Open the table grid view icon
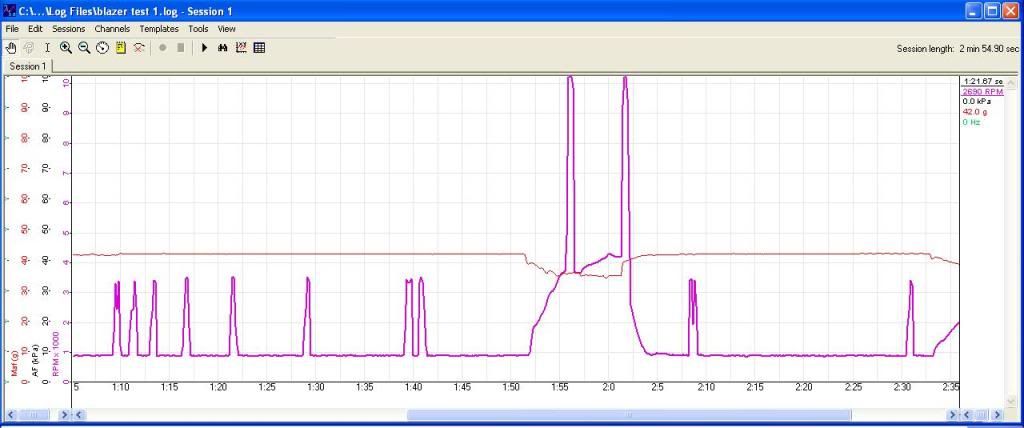1024x428 pixels. point(259,47)
